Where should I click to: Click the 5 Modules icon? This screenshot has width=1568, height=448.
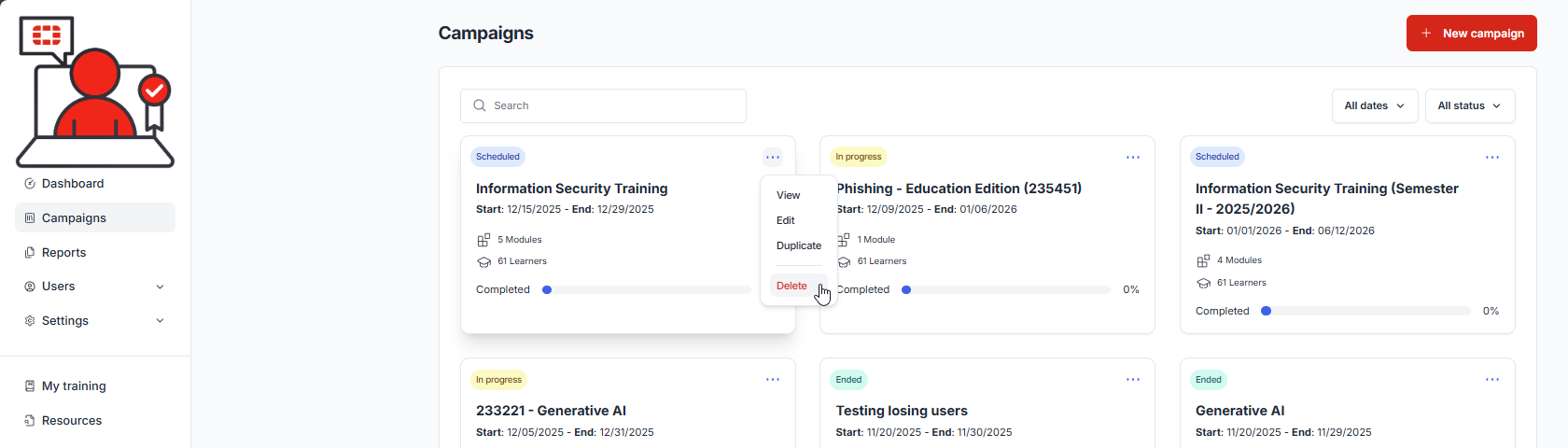483,240
